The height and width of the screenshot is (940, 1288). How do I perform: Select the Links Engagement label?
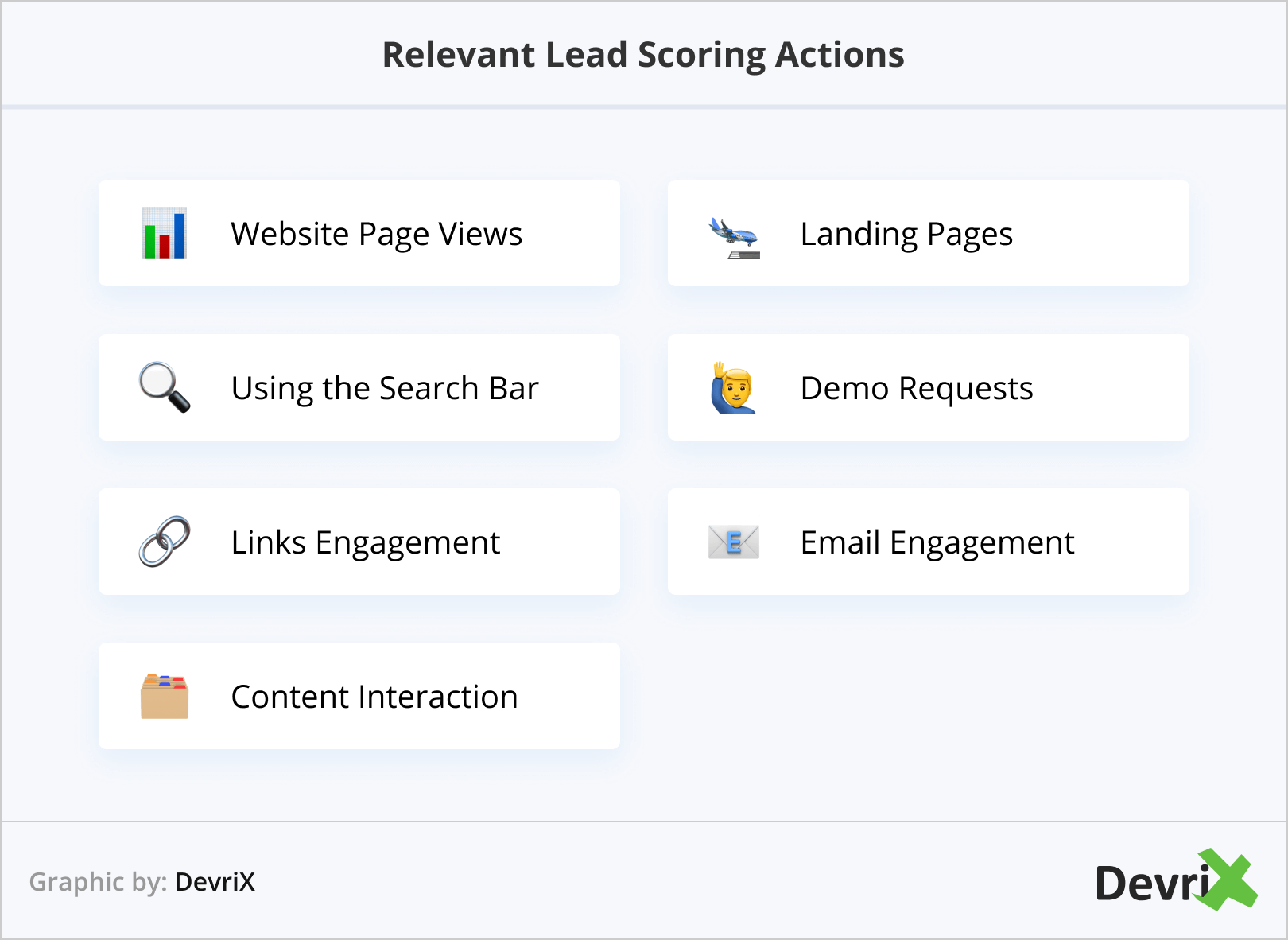[366, 542]
